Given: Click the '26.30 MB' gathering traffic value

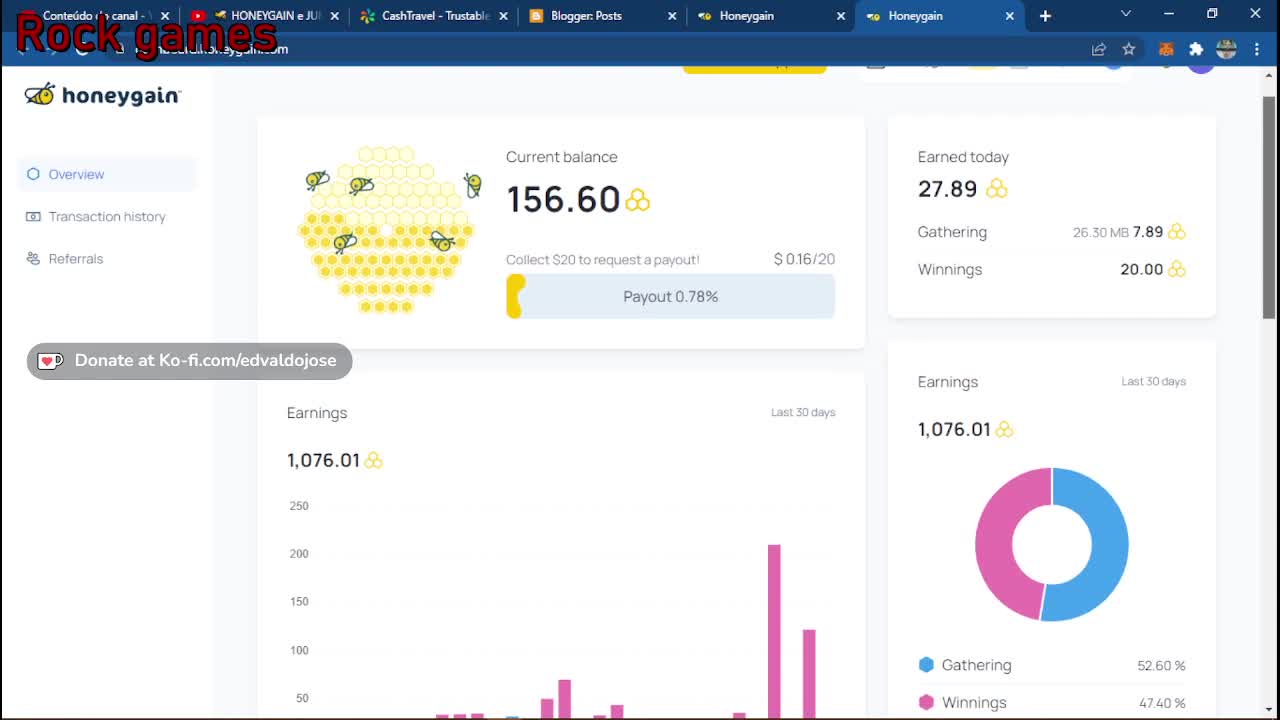Looking at the screenshot, I should pos(1100,232).
